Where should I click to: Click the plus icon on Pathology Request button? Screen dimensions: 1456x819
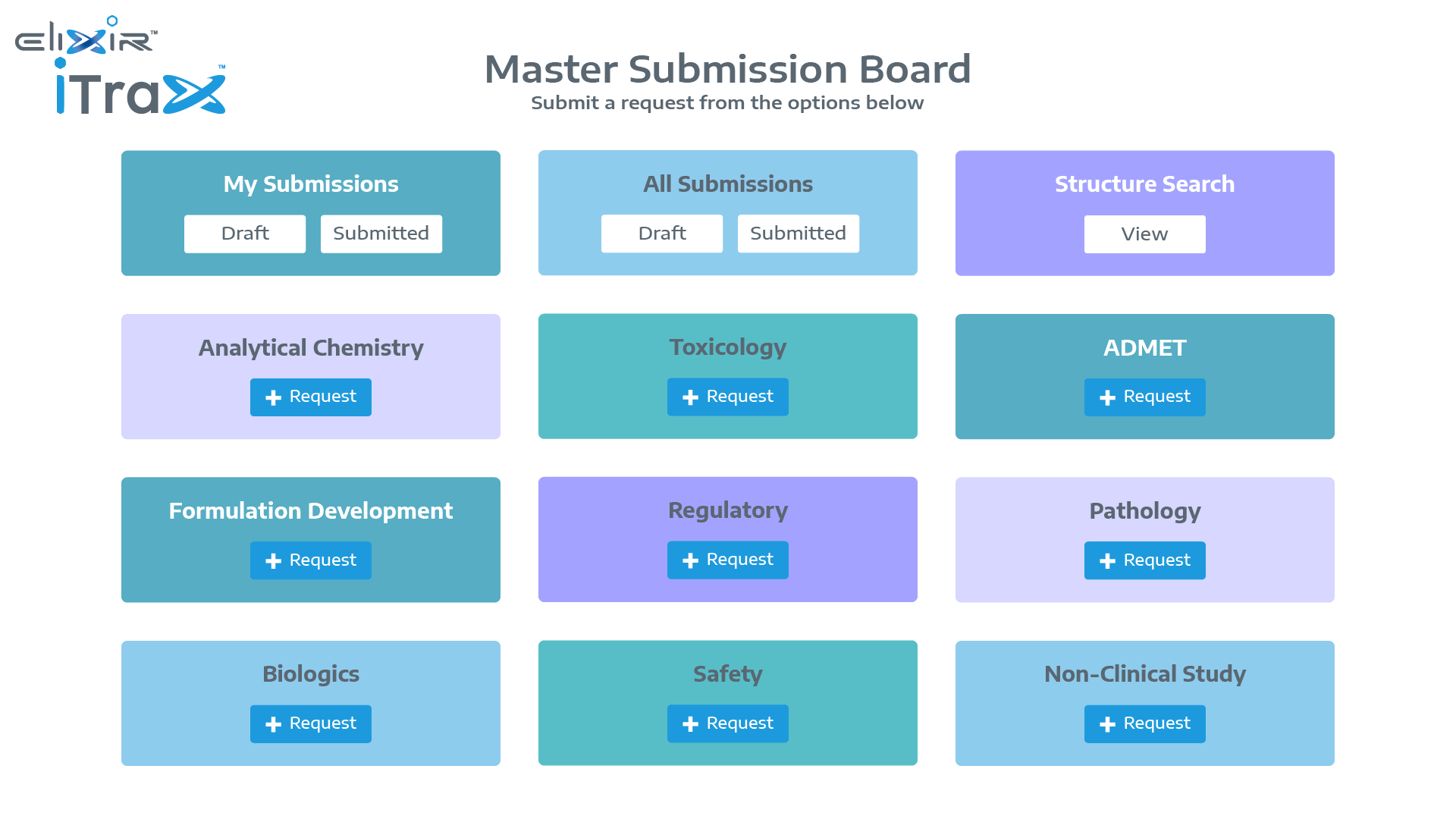click(1108, 560)
